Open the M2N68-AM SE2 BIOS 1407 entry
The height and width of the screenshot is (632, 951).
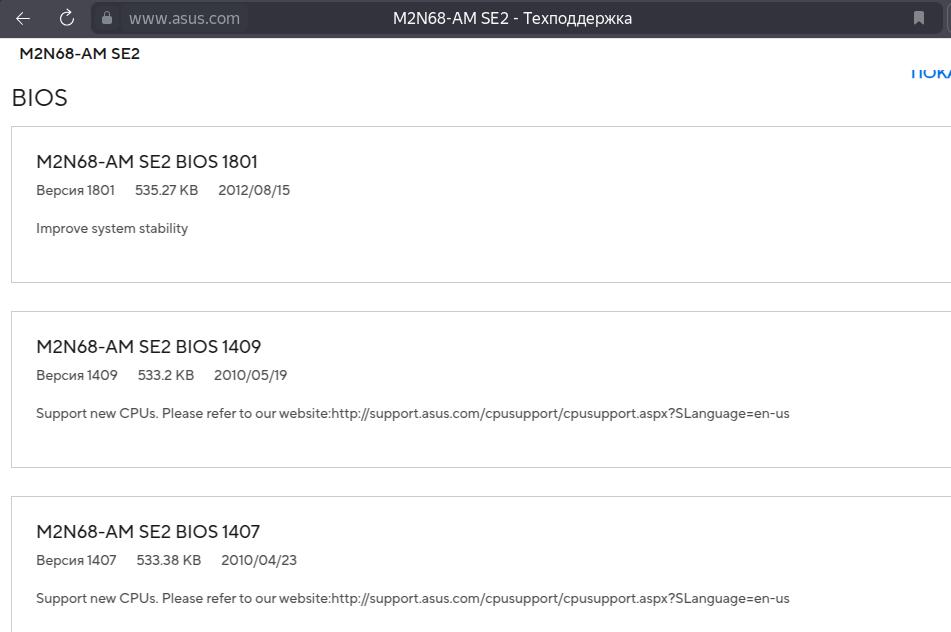[148, 532]
